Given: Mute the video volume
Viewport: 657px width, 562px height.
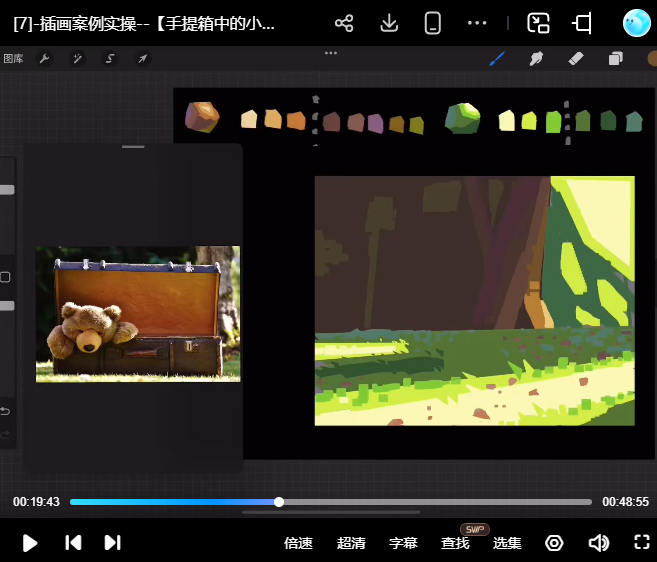Looking at the screenshot, I should (x=598, y=543).
